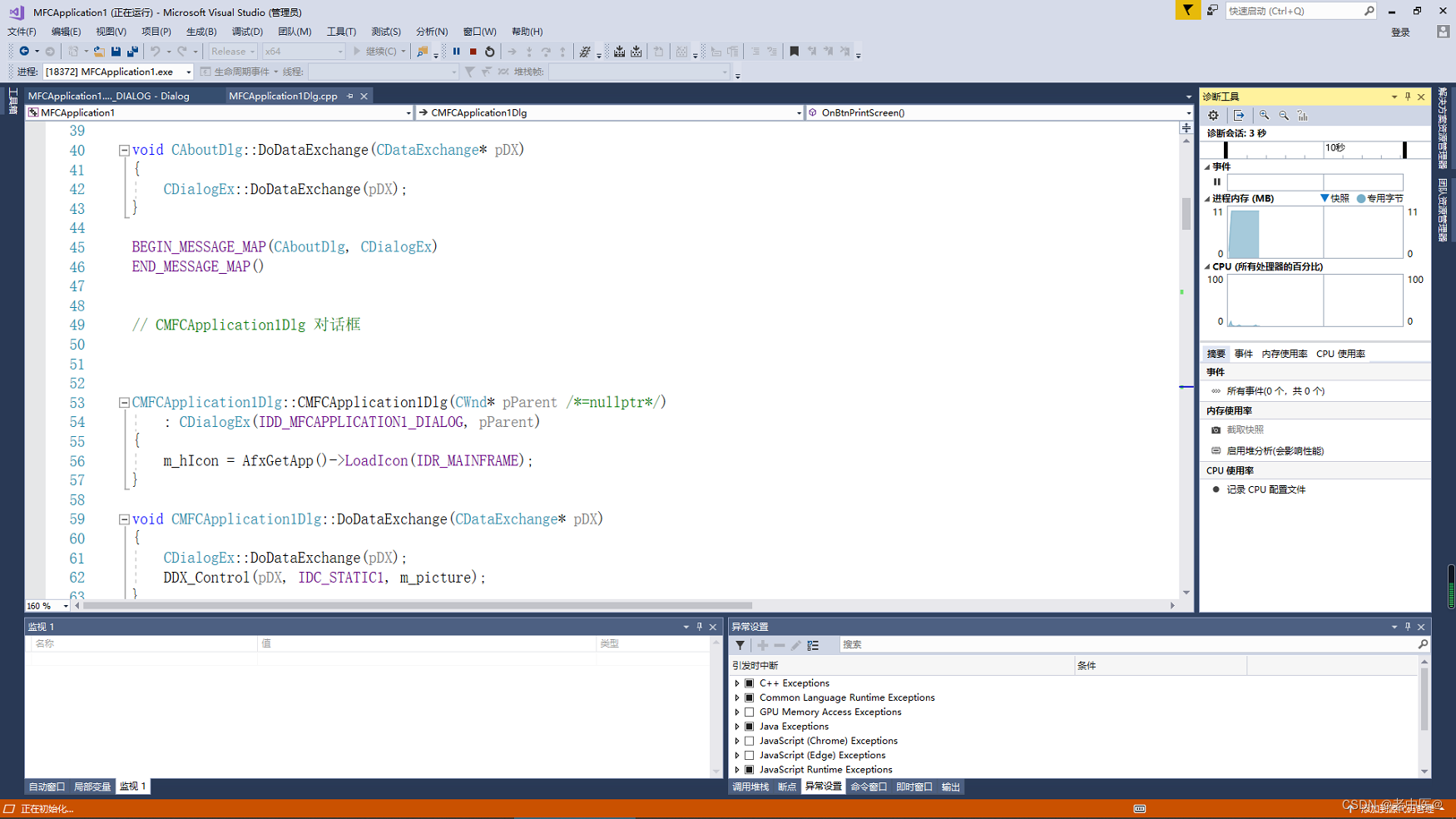The width and height of the screenshot is (1456, 819).
Task: Stop debugging with the red square button
Action: [473, 52]
